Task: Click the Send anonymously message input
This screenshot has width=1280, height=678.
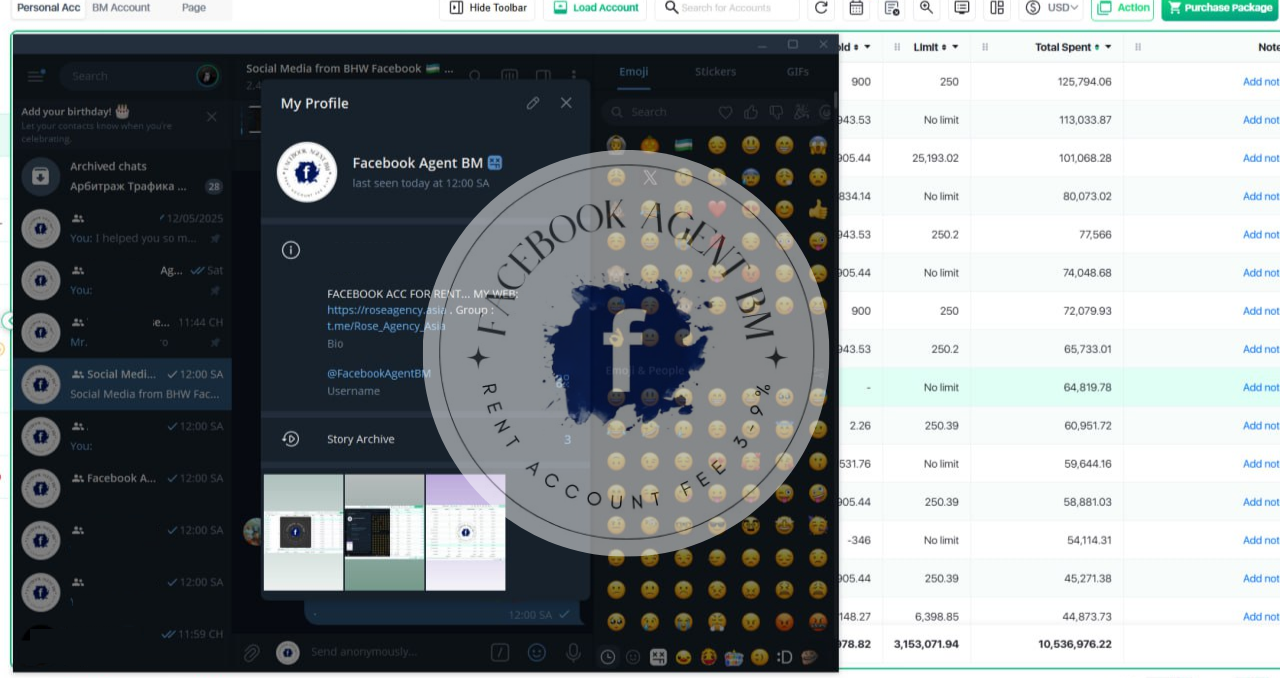Action: click(393, 652)
